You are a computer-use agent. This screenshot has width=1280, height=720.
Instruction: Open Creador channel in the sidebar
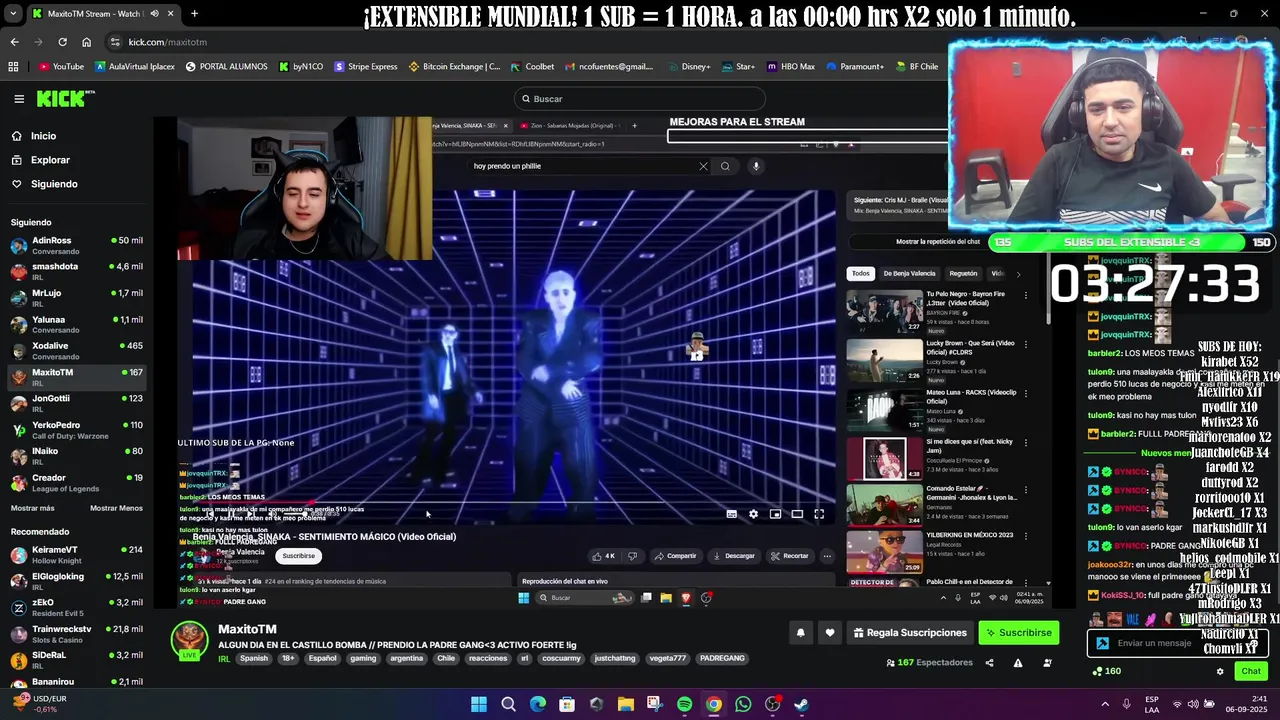[x=77, y=482]
